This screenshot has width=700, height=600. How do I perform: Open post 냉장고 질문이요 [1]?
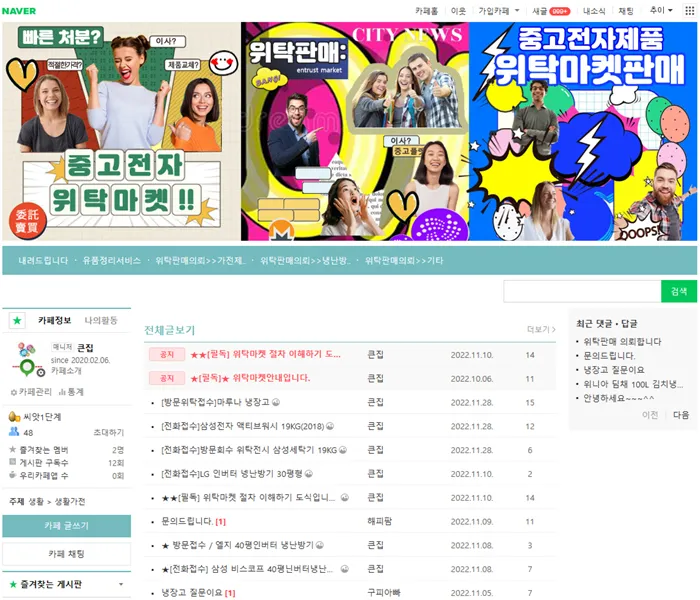click(198, 592)
